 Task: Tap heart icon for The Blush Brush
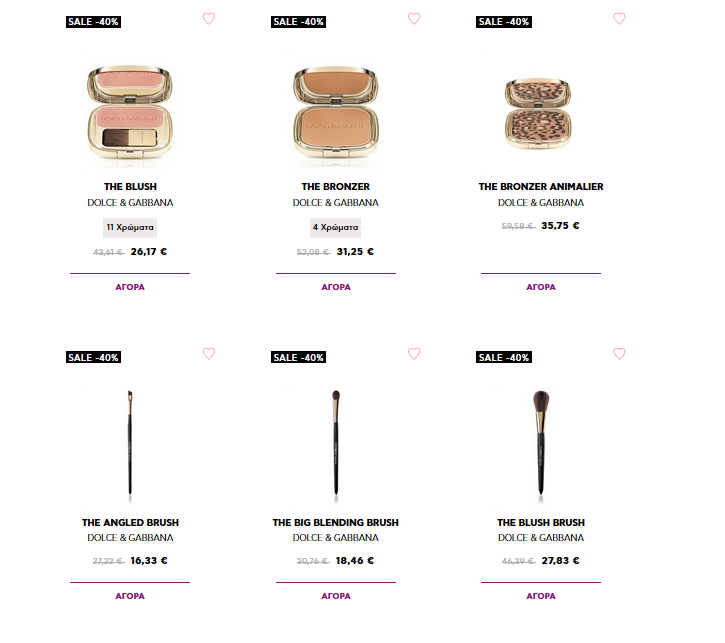coord(619,354)
